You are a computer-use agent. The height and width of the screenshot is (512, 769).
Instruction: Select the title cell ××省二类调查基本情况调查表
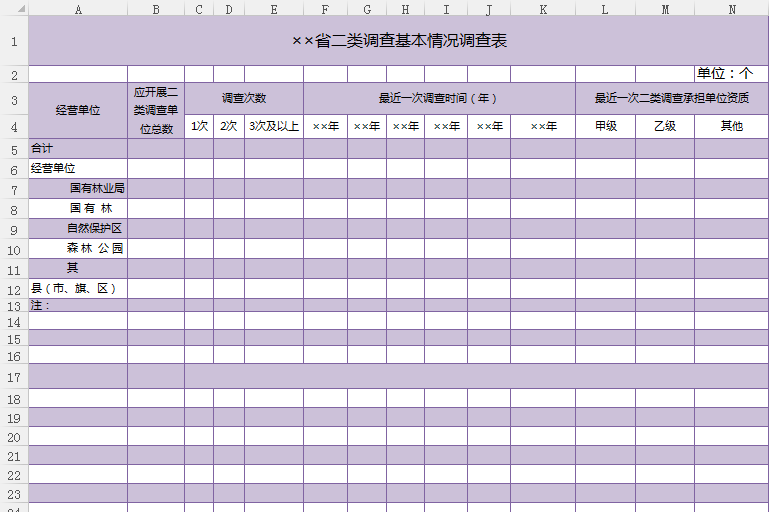coord(398,41)
